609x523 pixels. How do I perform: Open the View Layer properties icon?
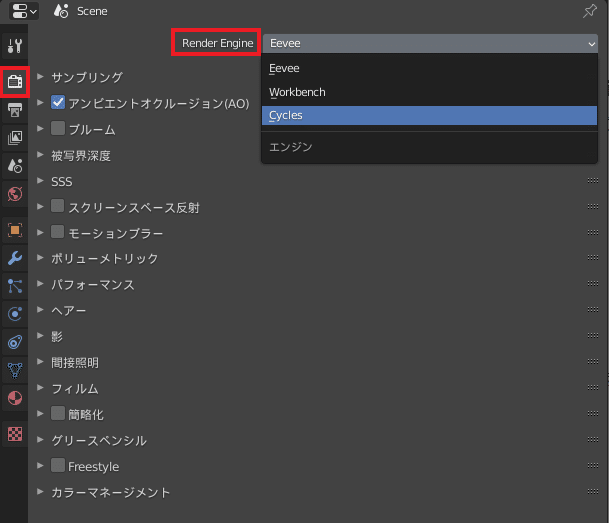pyautogui.click(x=15, y=137)
